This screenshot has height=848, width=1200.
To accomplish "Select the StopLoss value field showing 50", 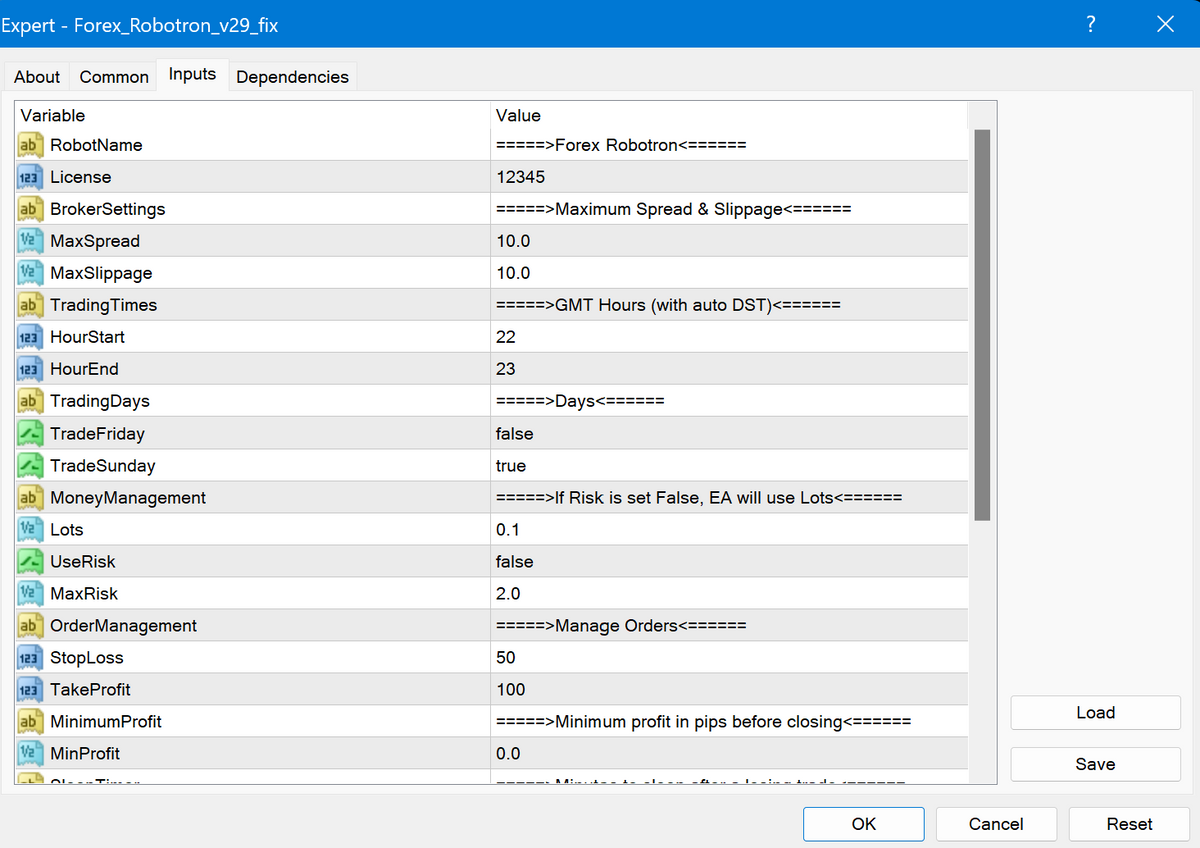I will 728,658.
